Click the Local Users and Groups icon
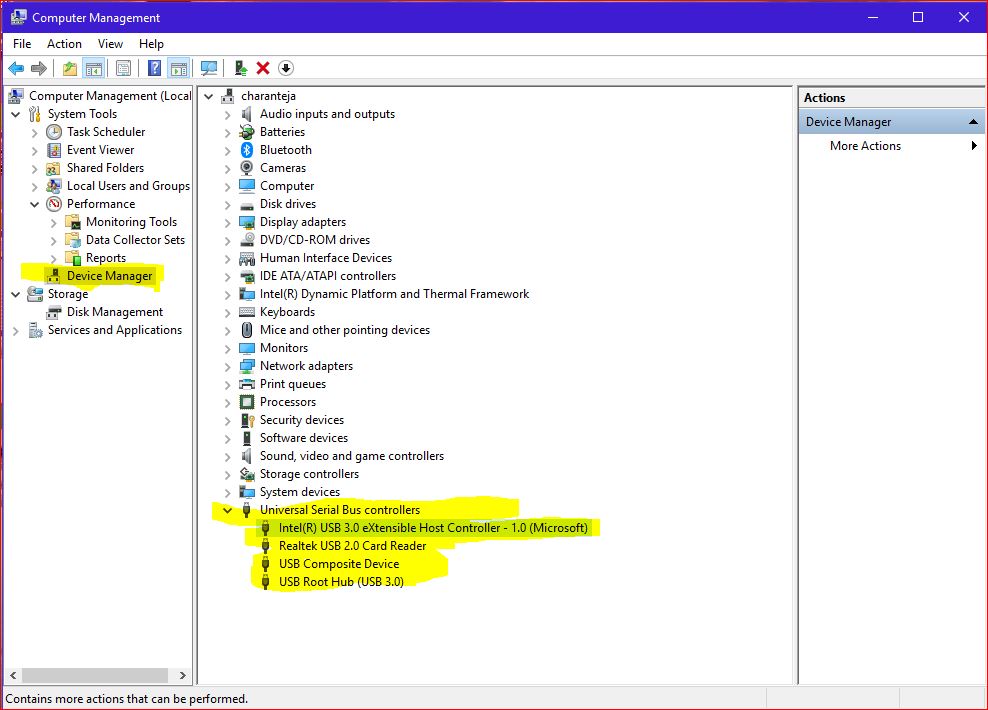988x710 pixels. click(54, 186)
